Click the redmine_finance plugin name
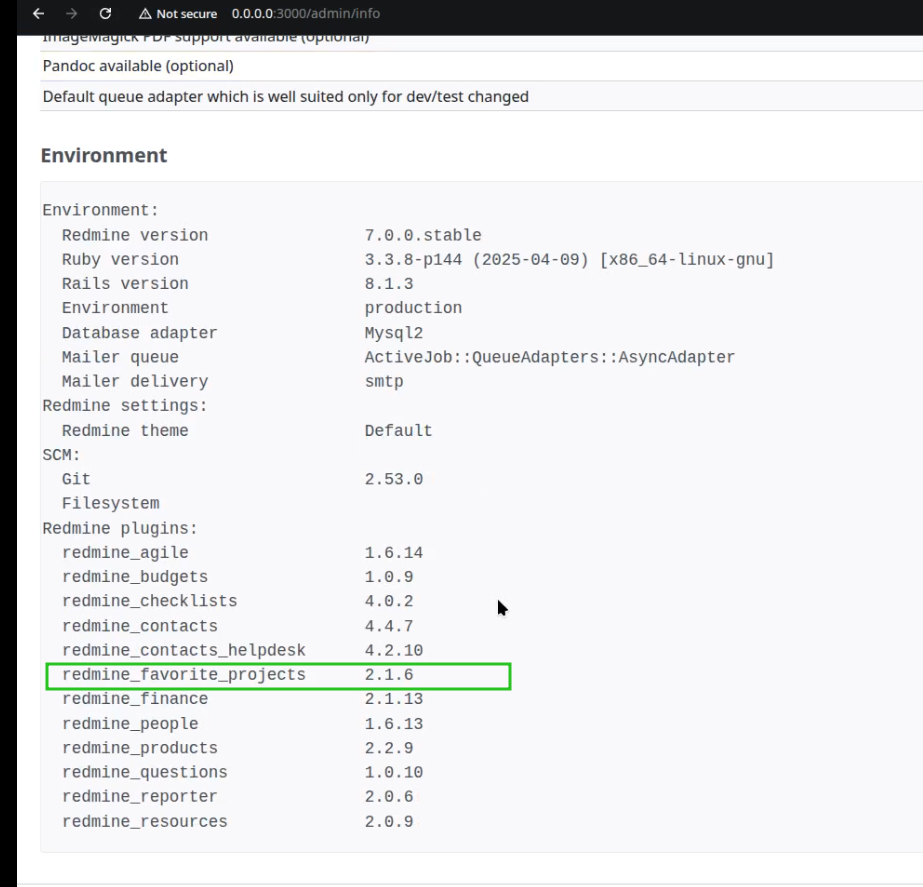Screen dimensions: 923x887 [135, 699]
